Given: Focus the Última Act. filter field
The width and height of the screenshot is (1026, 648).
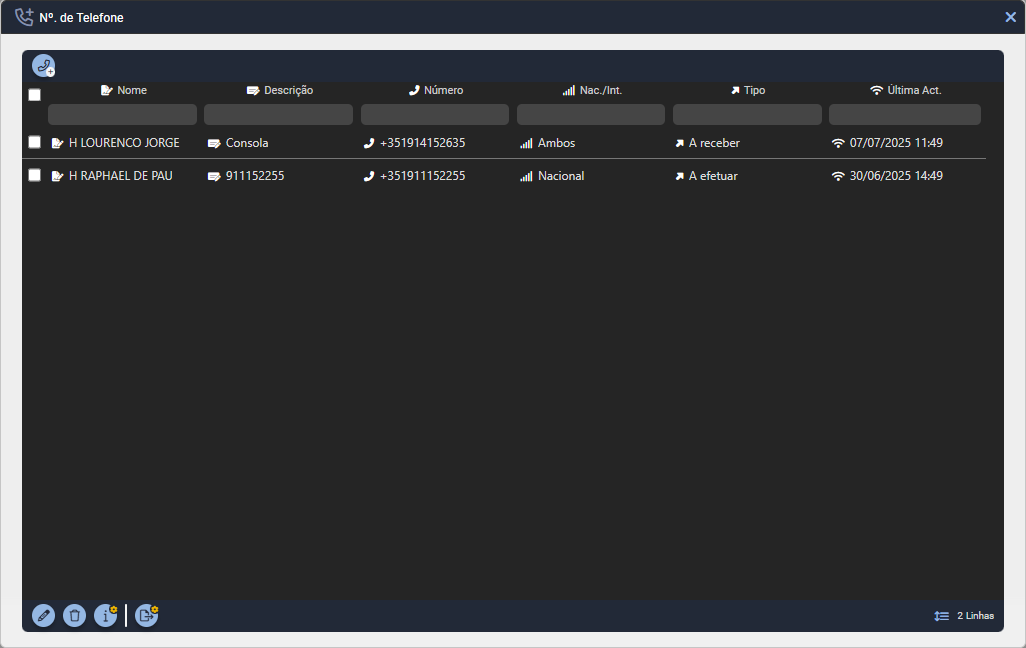Looking at the screenshot, I should click(905, 115).
